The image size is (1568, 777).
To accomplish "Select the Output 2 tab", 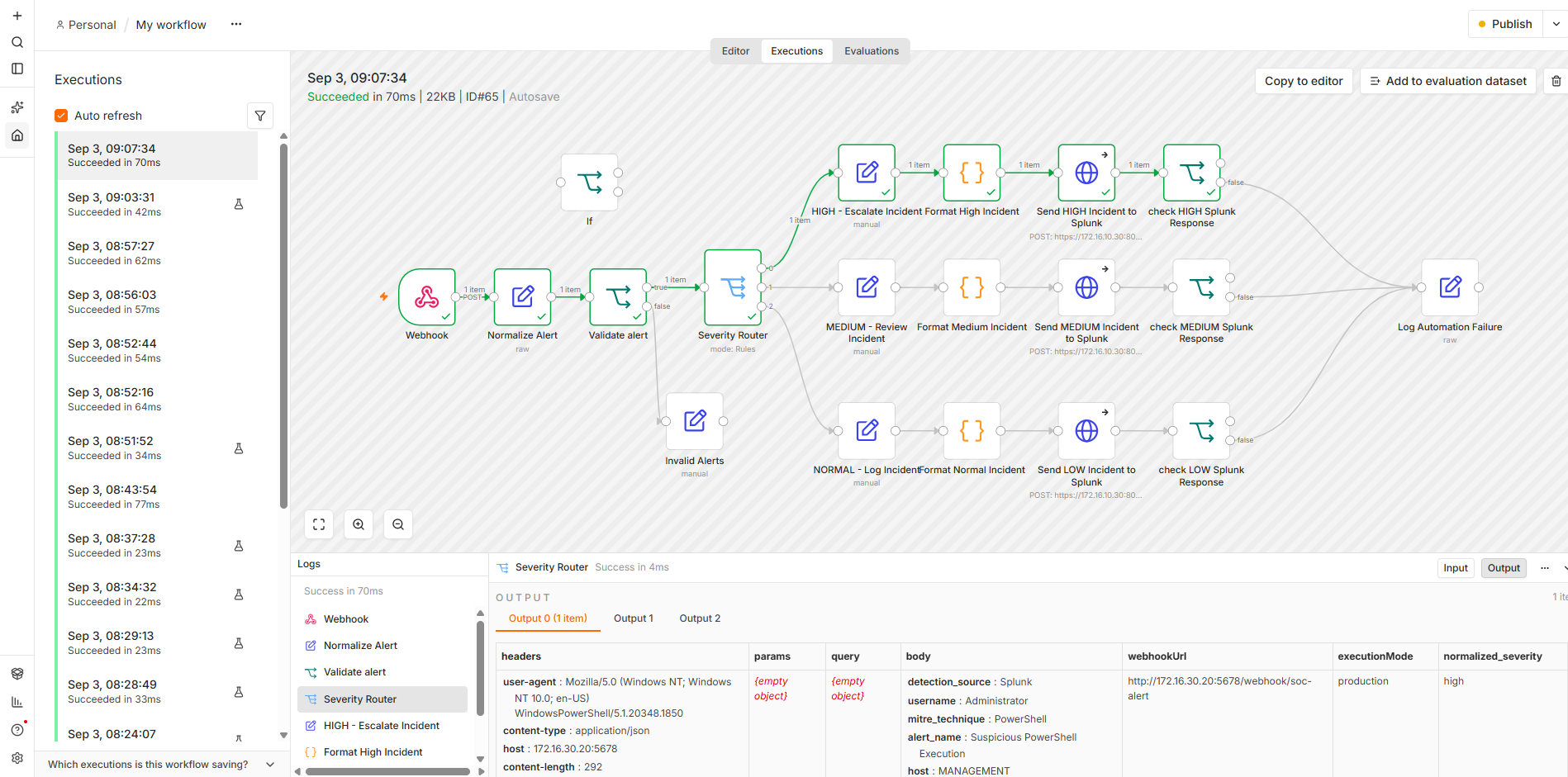I will tap(700, 618).
